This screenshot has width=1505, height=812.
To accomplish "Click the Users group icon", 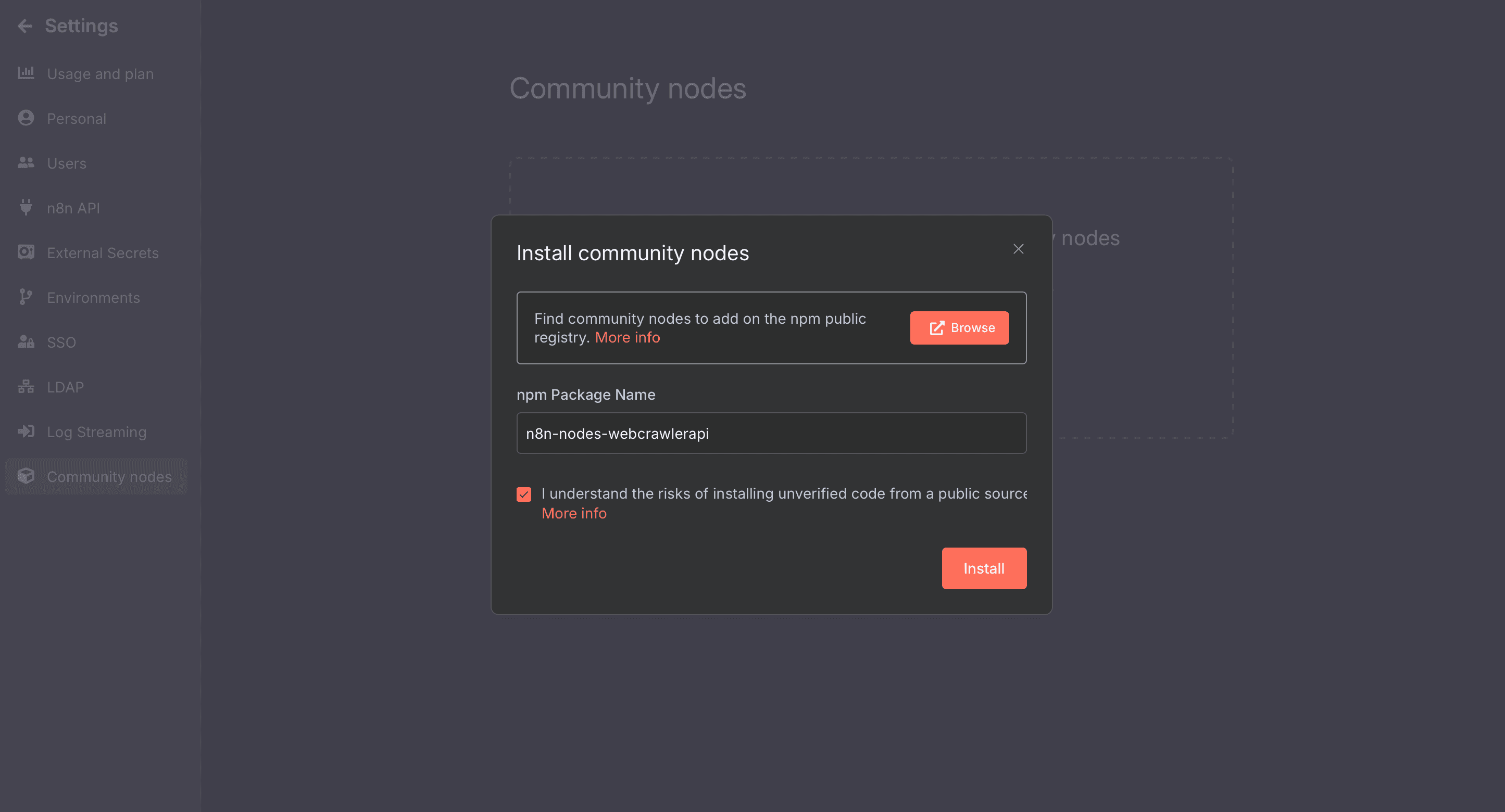I will (x=26, y=163).
